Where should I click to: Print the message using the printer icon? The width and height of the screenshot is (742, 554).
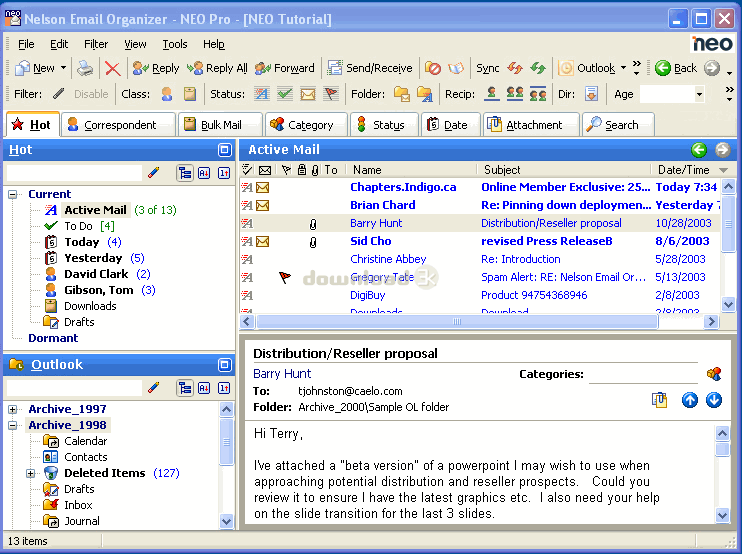coord(85,68)
